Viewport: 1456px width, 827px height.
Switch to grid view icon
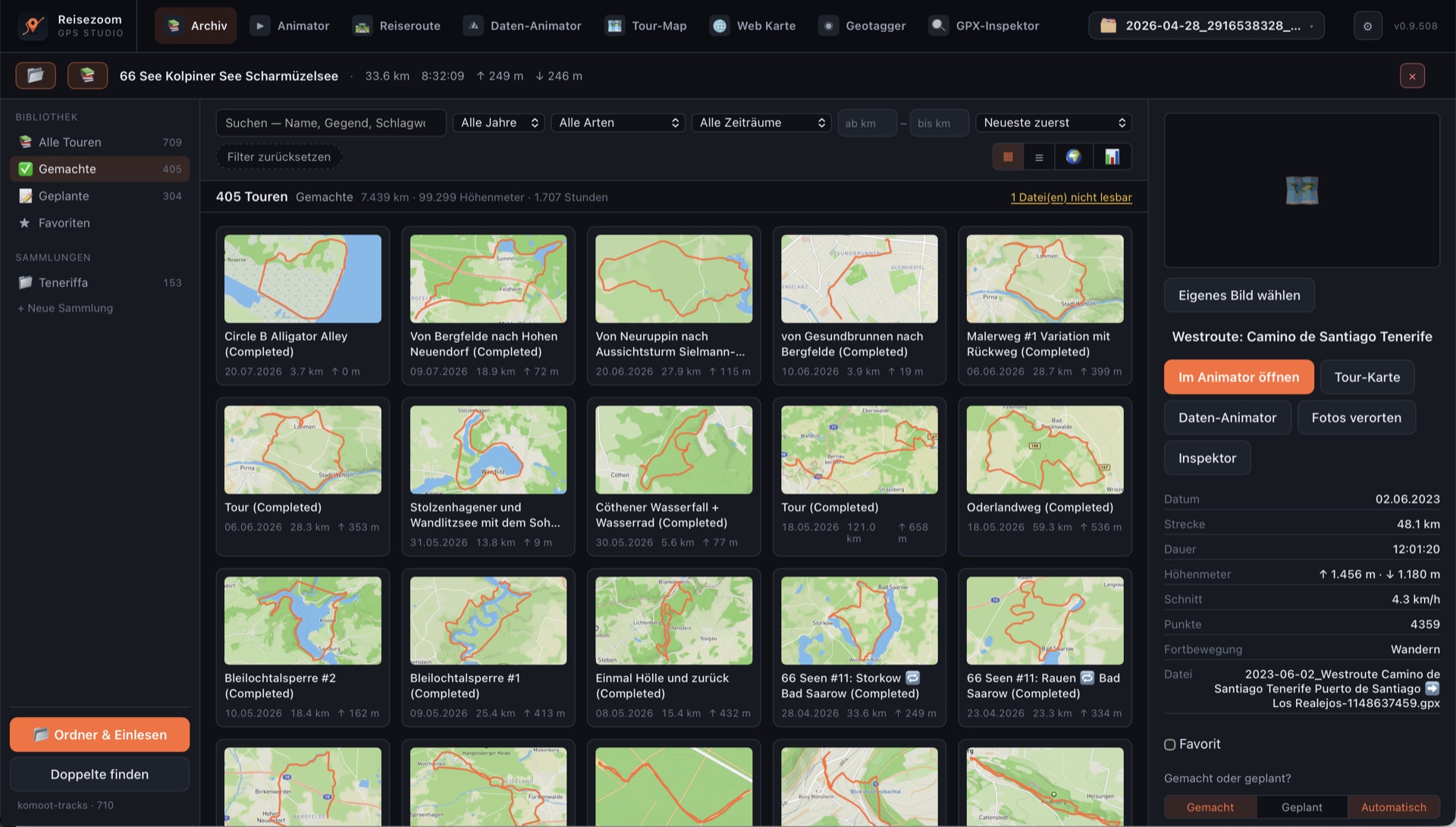[x=1008, y=157]
